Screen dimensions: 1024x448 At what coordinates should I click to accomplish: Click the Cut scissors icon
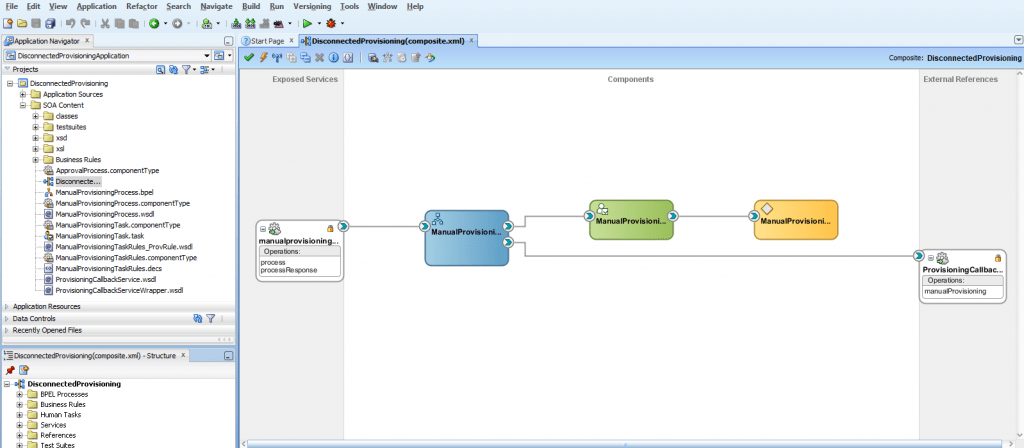105,23
